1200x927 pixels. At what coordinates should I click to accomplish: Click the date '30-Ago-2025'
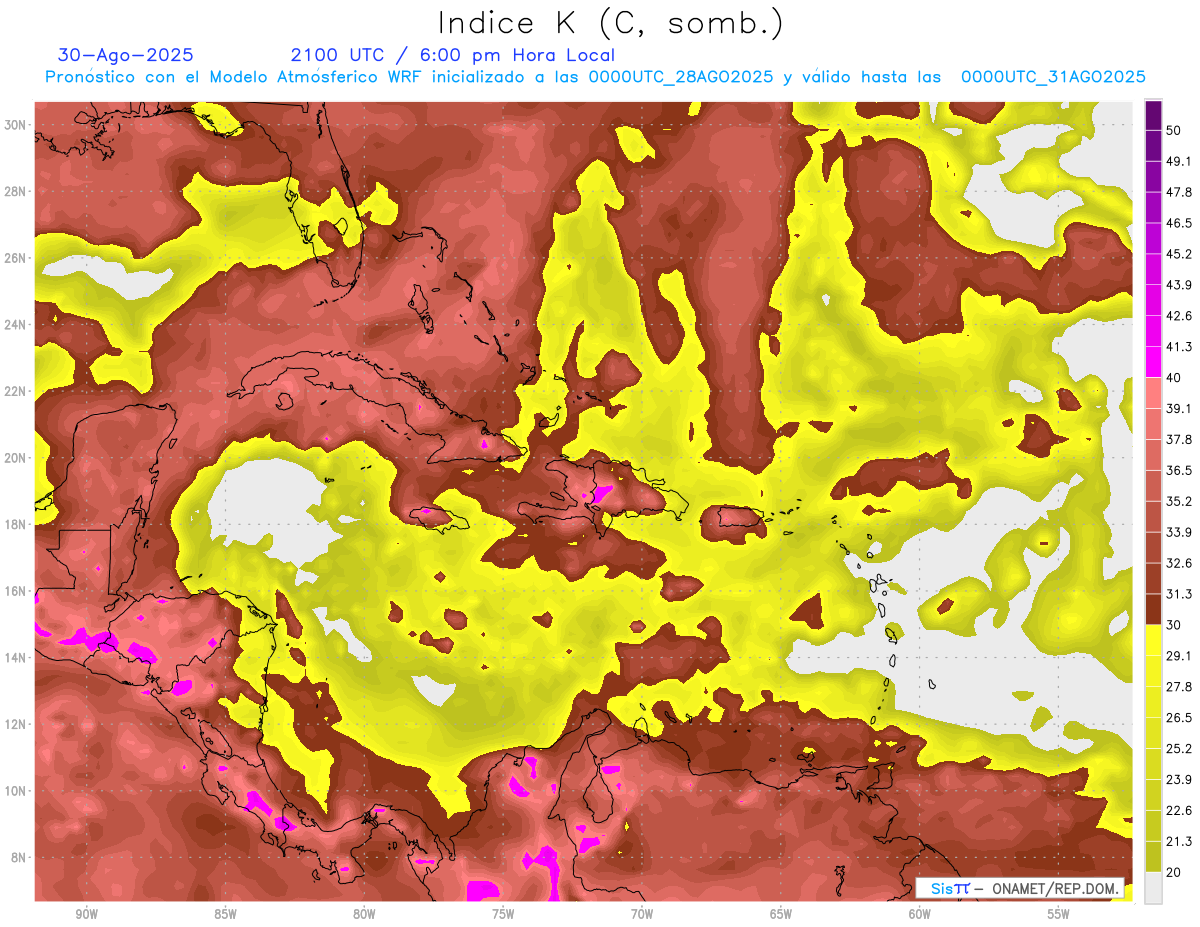[126, 55]
